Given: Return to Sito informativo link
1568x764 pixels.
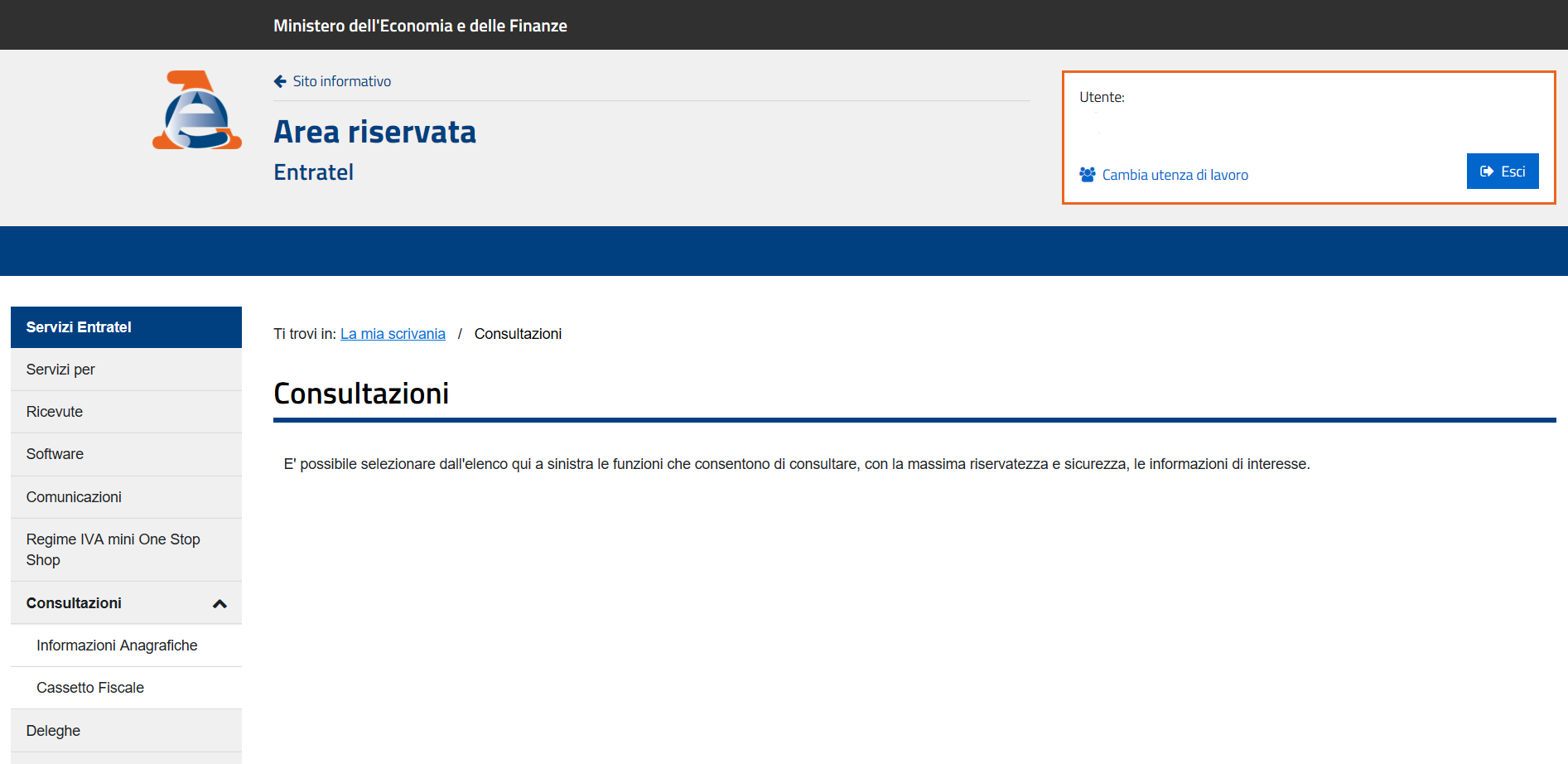Looking at the screenshot, I should (x=341, y=81).
